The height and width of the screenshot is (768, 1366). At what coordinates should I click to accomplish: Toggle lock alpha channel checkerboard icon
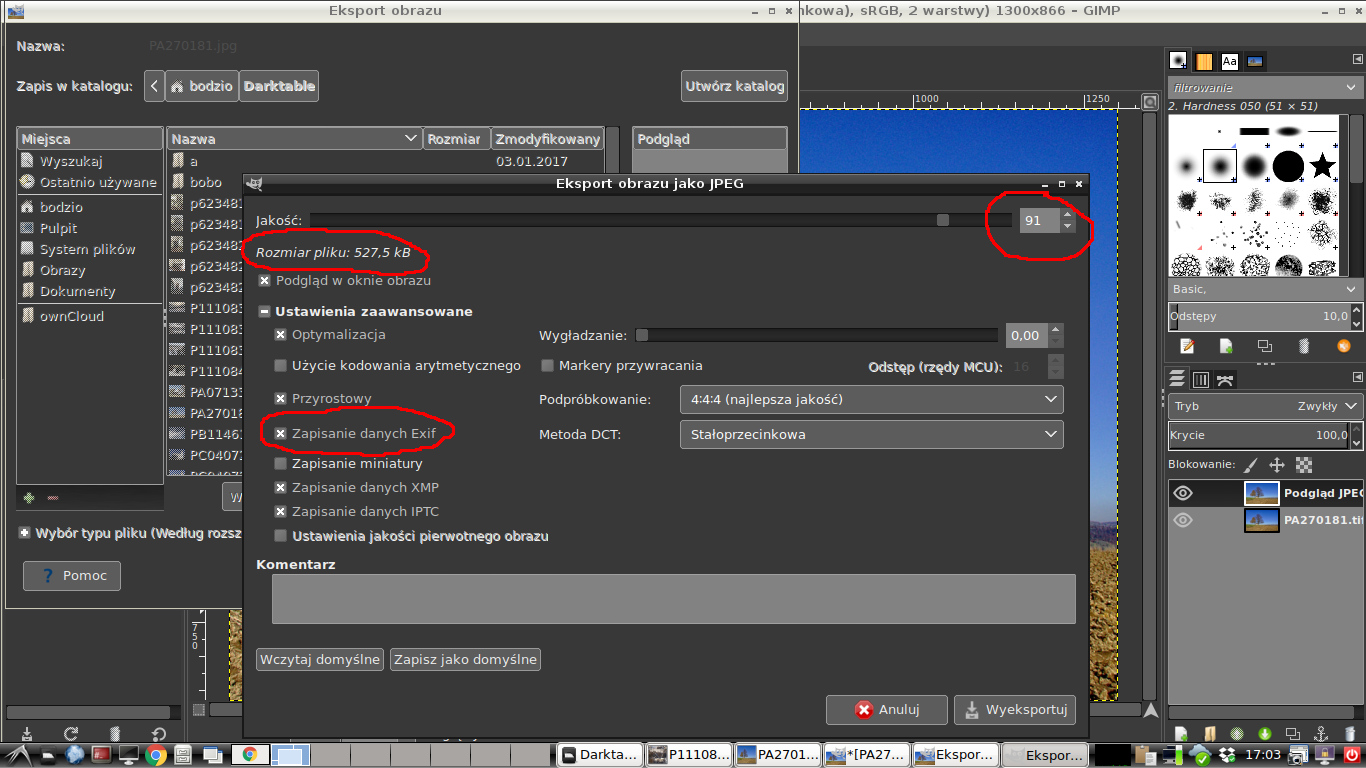(x=1304, y=465)
